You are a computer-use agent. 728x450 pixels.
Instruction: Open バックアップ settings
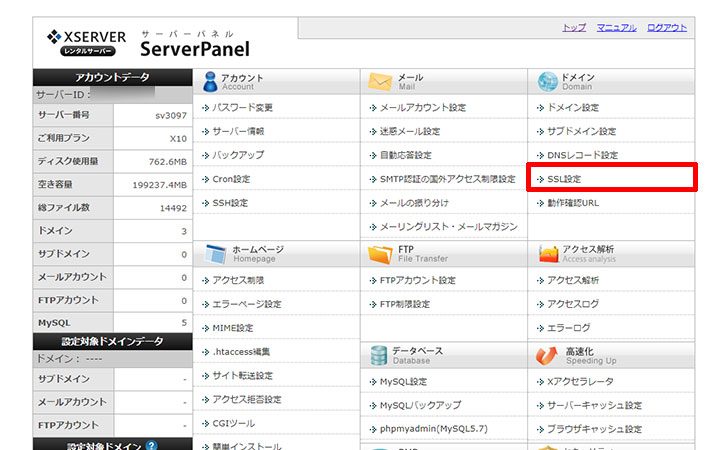tap(238, 155)
